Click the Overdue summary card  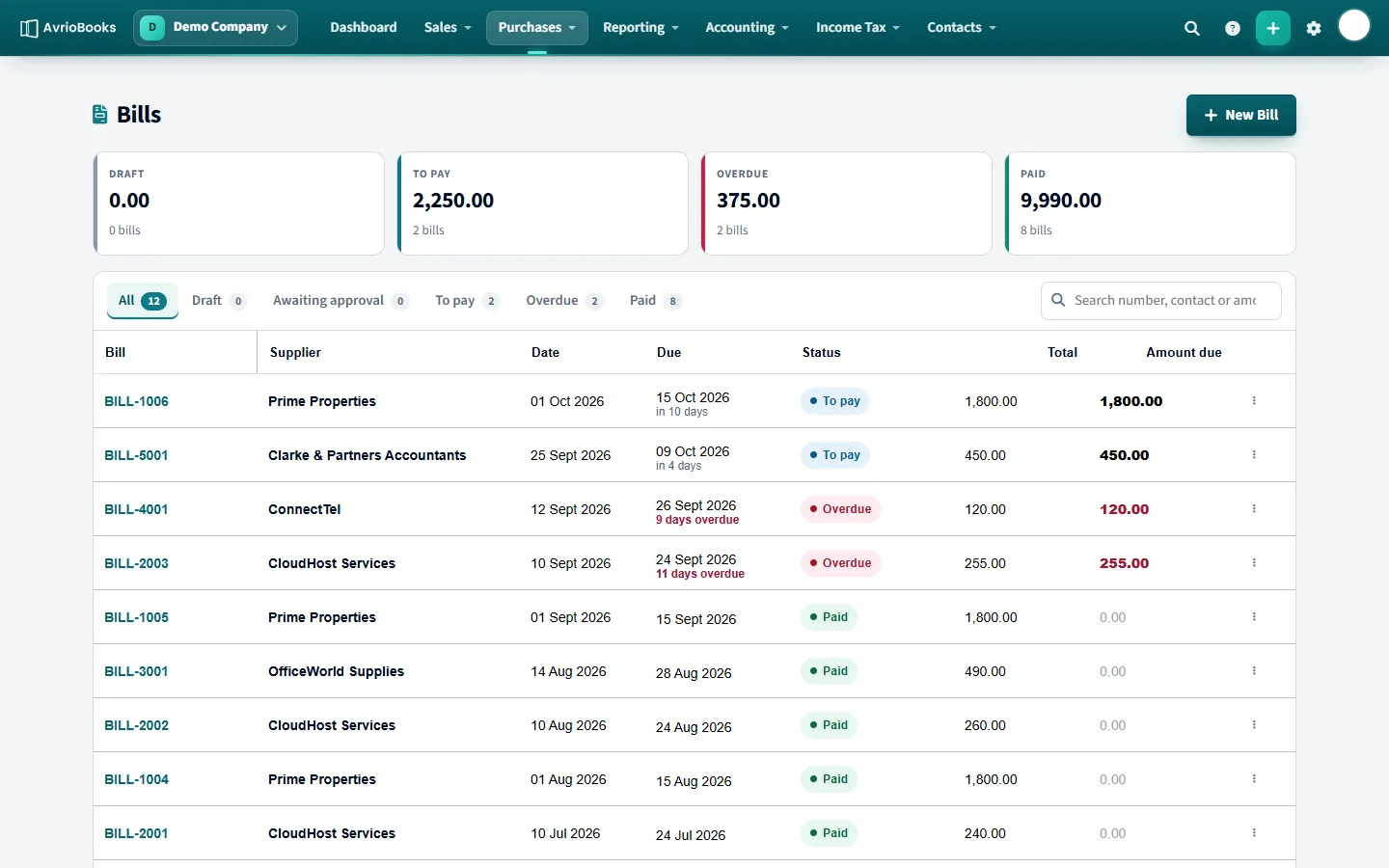[847, 203]
